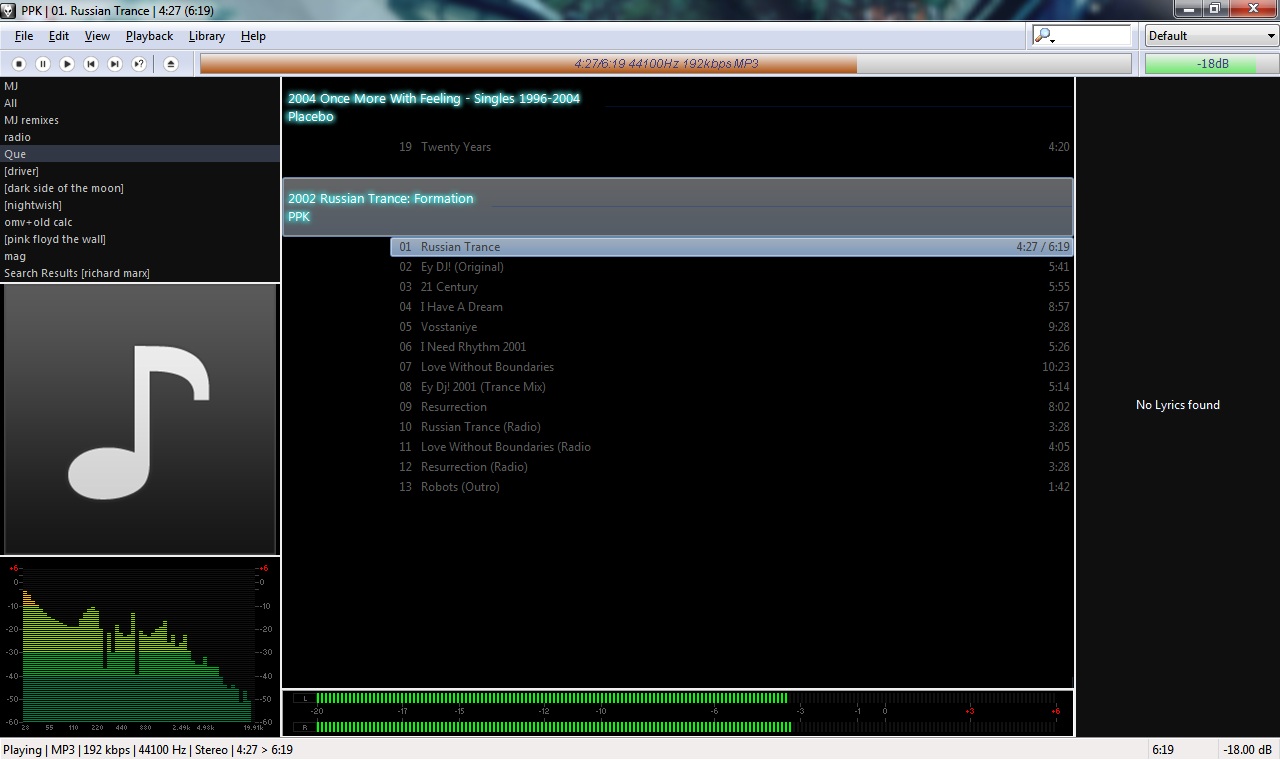Skip to the previous track
This screenshot has height=760, width=1280.
point(91,63)
